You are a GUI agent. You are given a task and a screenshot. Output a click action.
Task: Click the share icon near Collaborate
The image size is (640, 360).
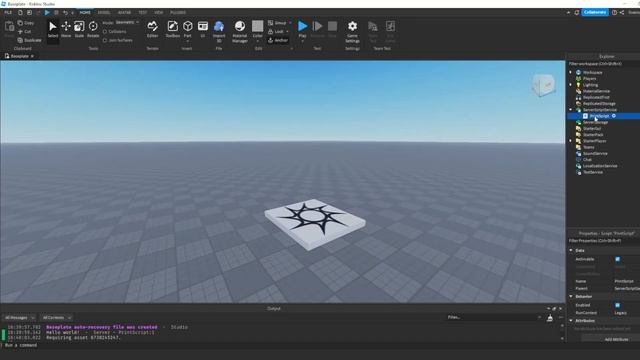(622, 12)
